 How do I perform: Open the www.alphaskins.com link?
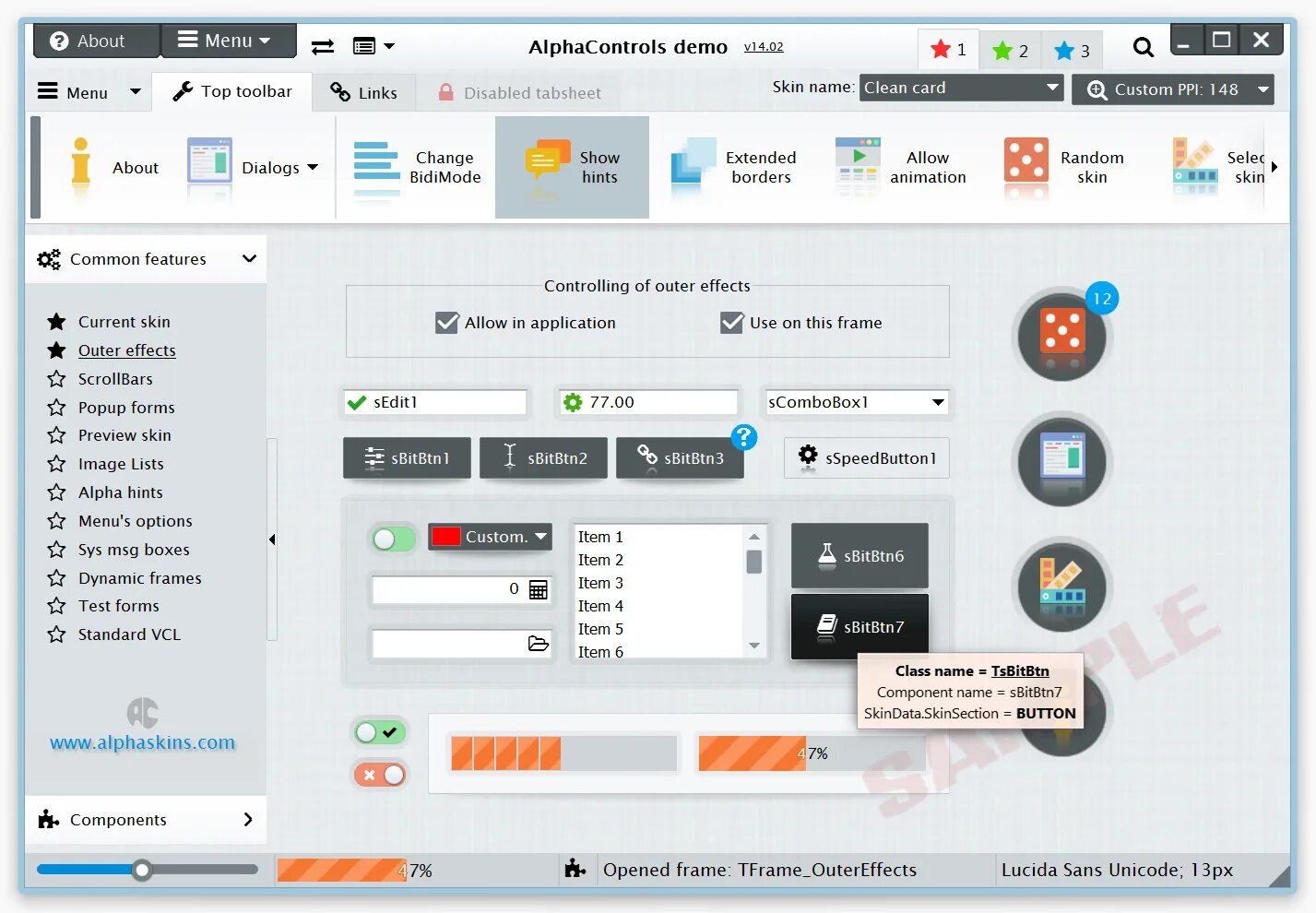[143, 742]
